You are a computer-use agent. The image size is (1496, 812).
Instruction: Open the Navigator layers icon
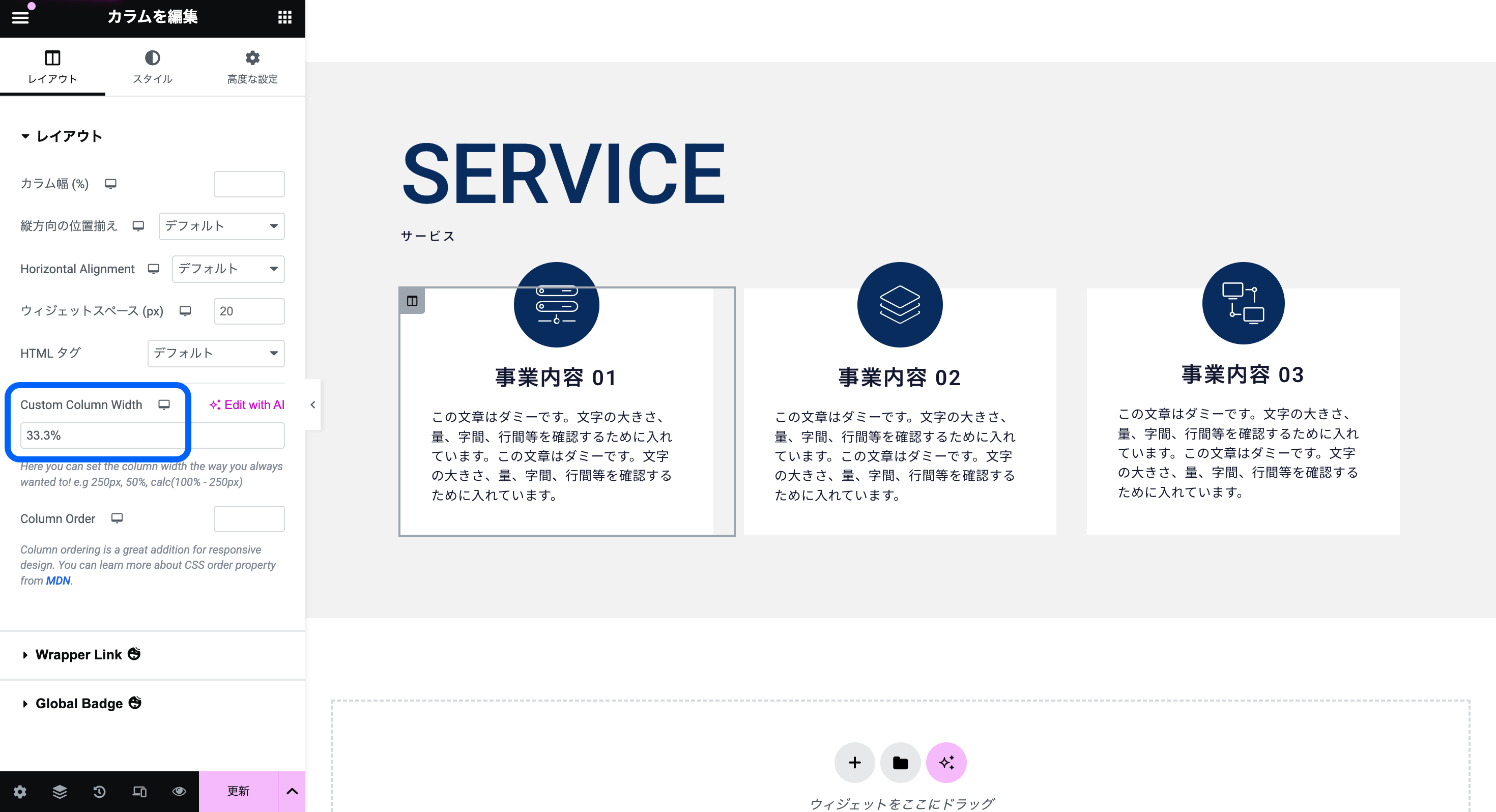click(x=59, y=791)
